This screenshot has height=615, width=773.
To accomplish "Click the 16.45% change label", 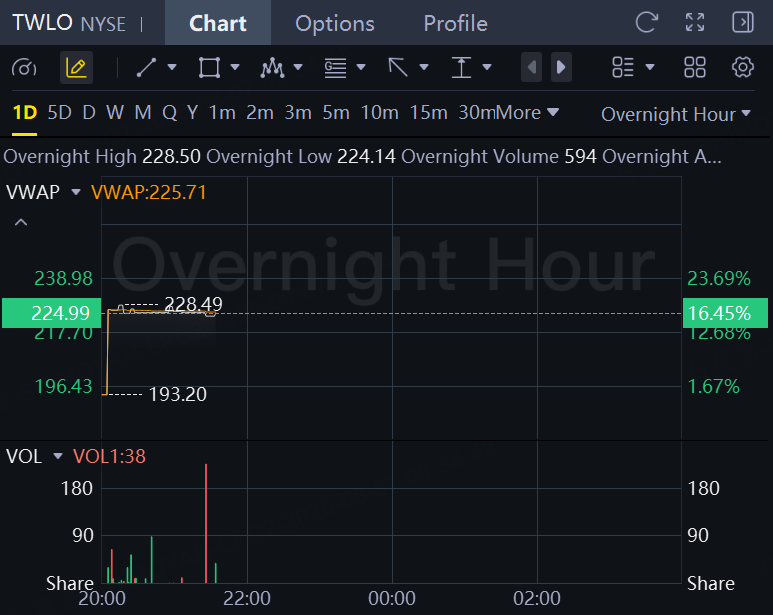I will click(x=725, y=313).
